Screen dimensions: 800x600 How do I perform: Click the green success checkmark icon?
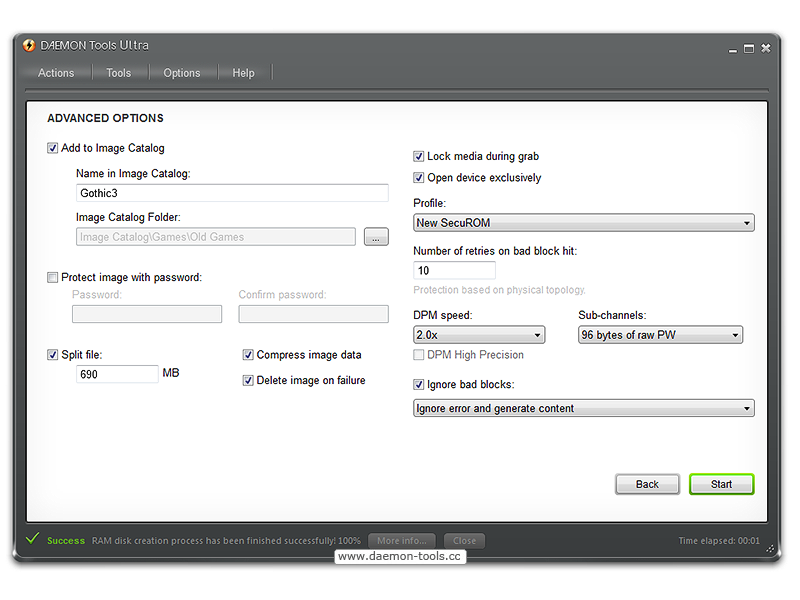pos(32,539)
